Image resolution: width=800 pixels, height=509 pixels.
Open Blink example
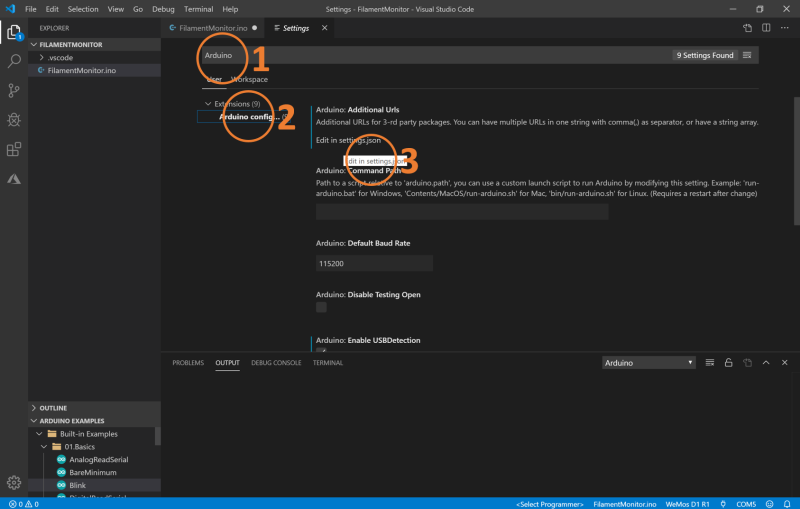tap(77, 485)
